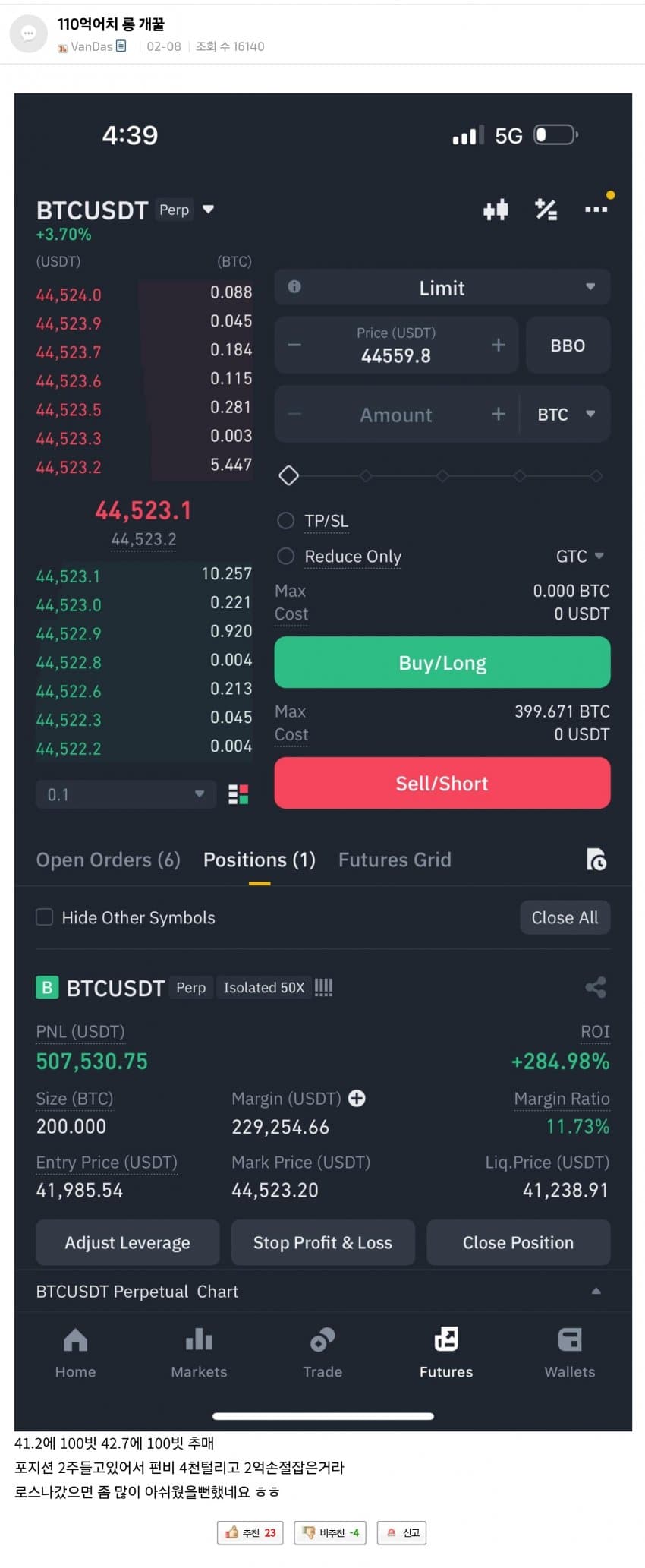This screenshot has width=645, height=1568.
Task: Click the amount percentage slider handle
Action: (x=288, y=476)
